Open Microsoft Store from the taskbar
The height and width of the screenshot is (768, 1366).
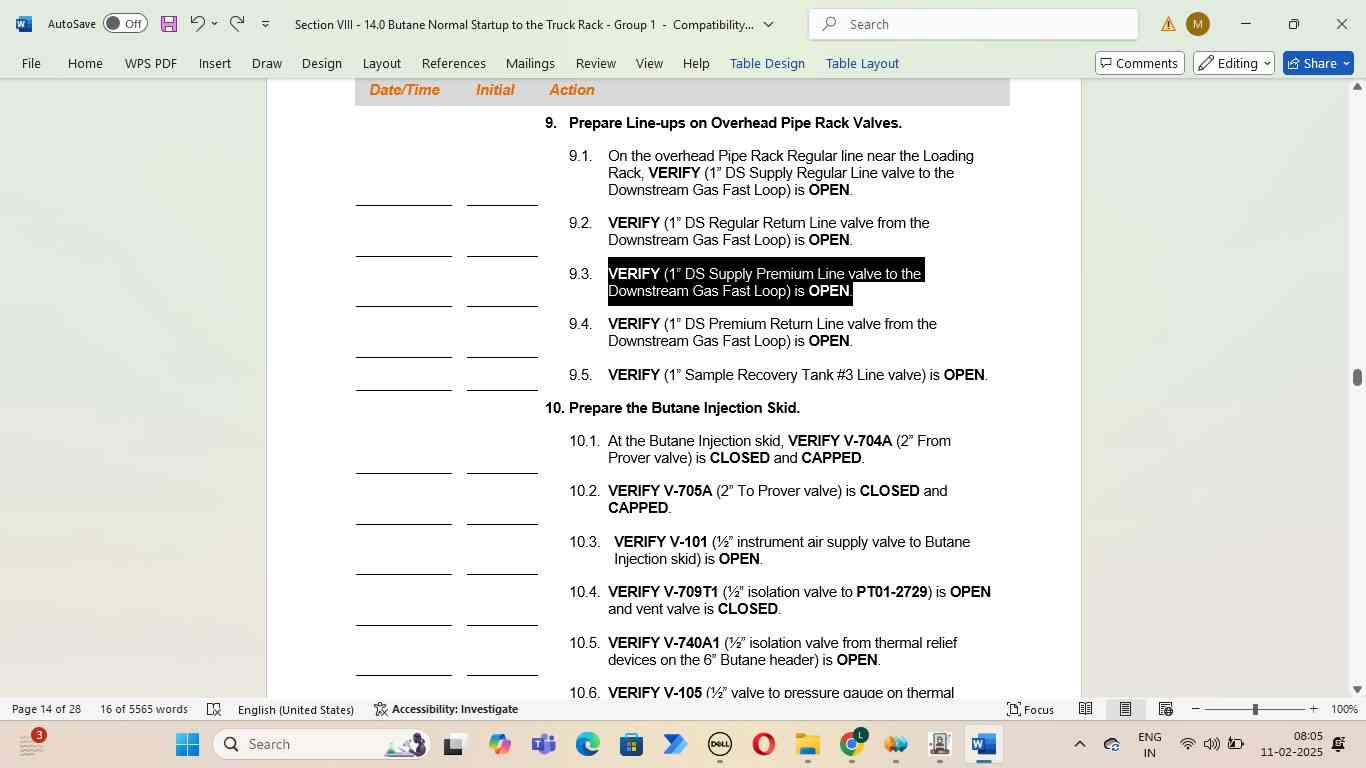point(631,744)
